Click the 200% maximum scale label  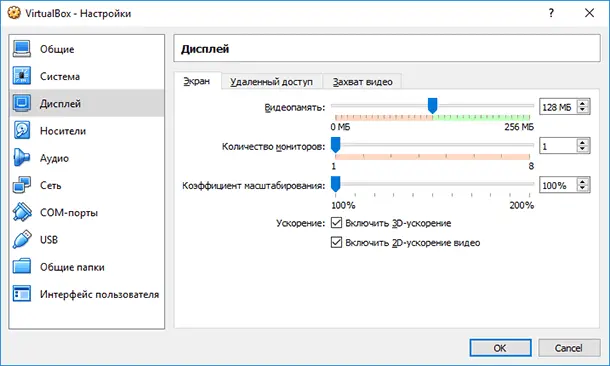[522, 205]
